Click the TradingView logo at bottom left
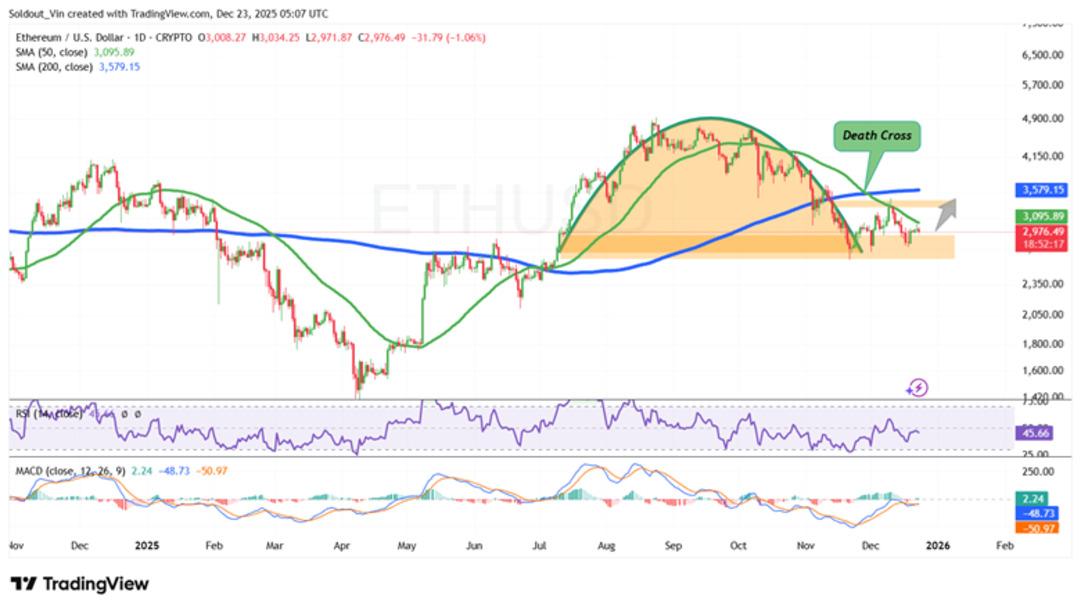The height and width of the screenshot is (610, 1080). pos(80,583)
